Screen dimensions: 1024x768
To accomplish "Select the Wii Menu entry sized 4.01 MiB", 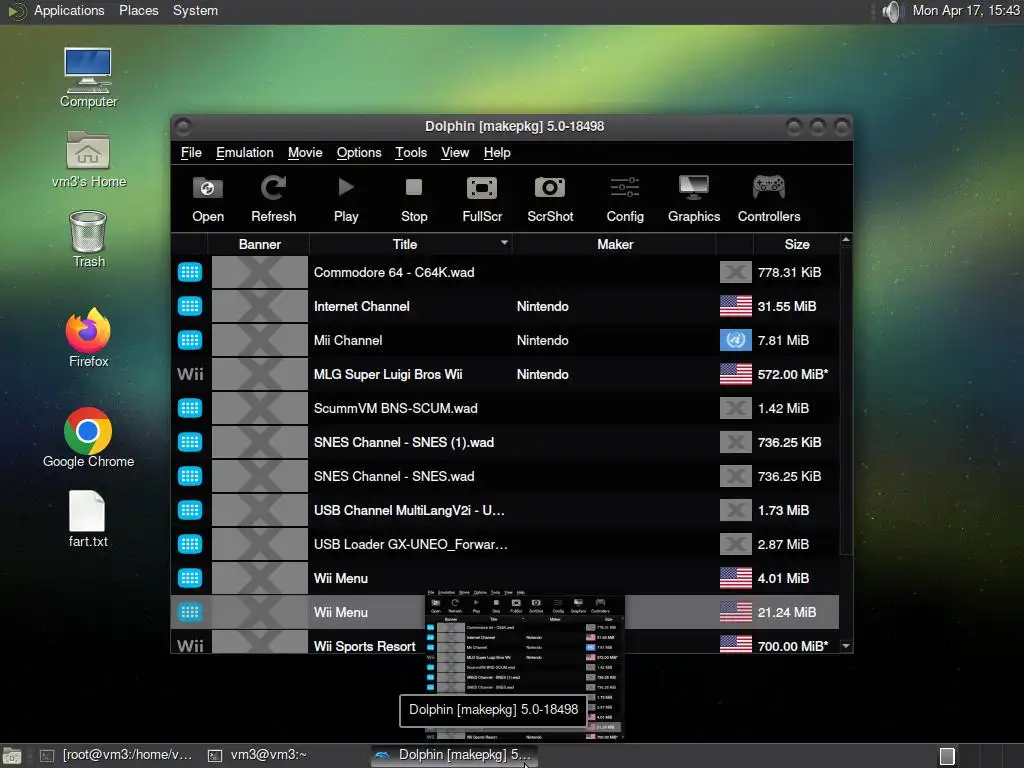I will click(340, 578).
